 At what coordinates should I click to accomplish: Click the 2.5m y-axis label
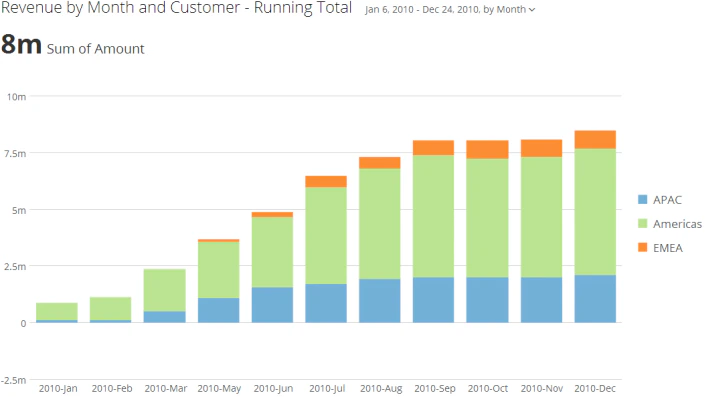pyautogui.click(x=15, y=266)
